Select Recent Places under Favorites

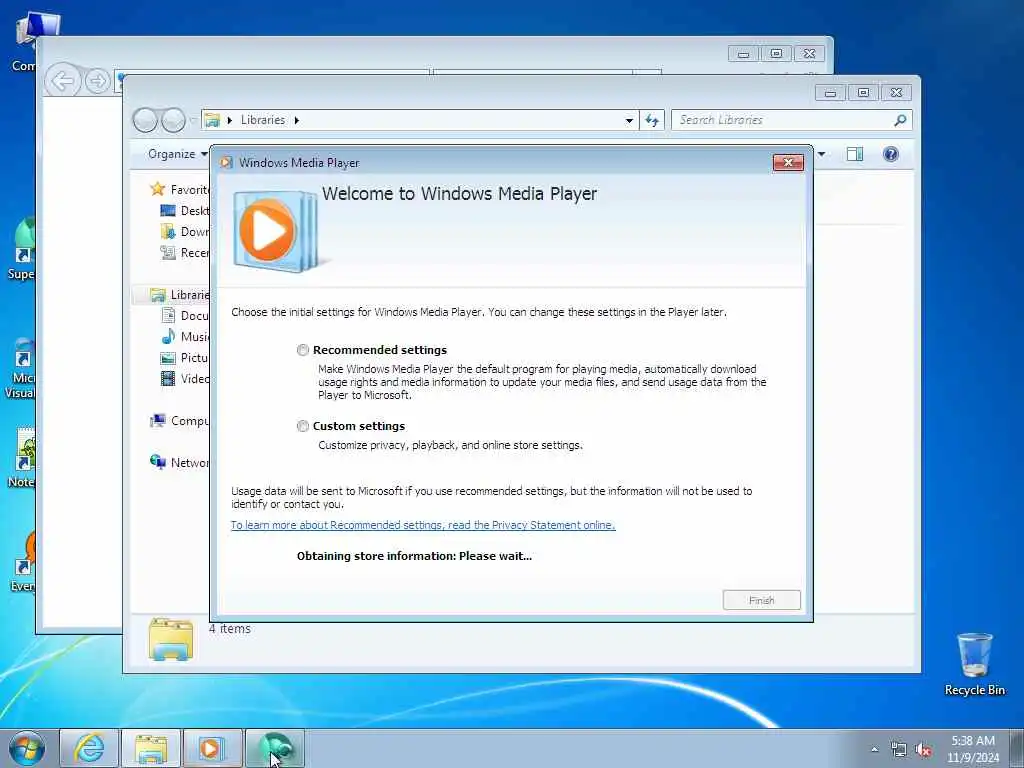(185, 253)
